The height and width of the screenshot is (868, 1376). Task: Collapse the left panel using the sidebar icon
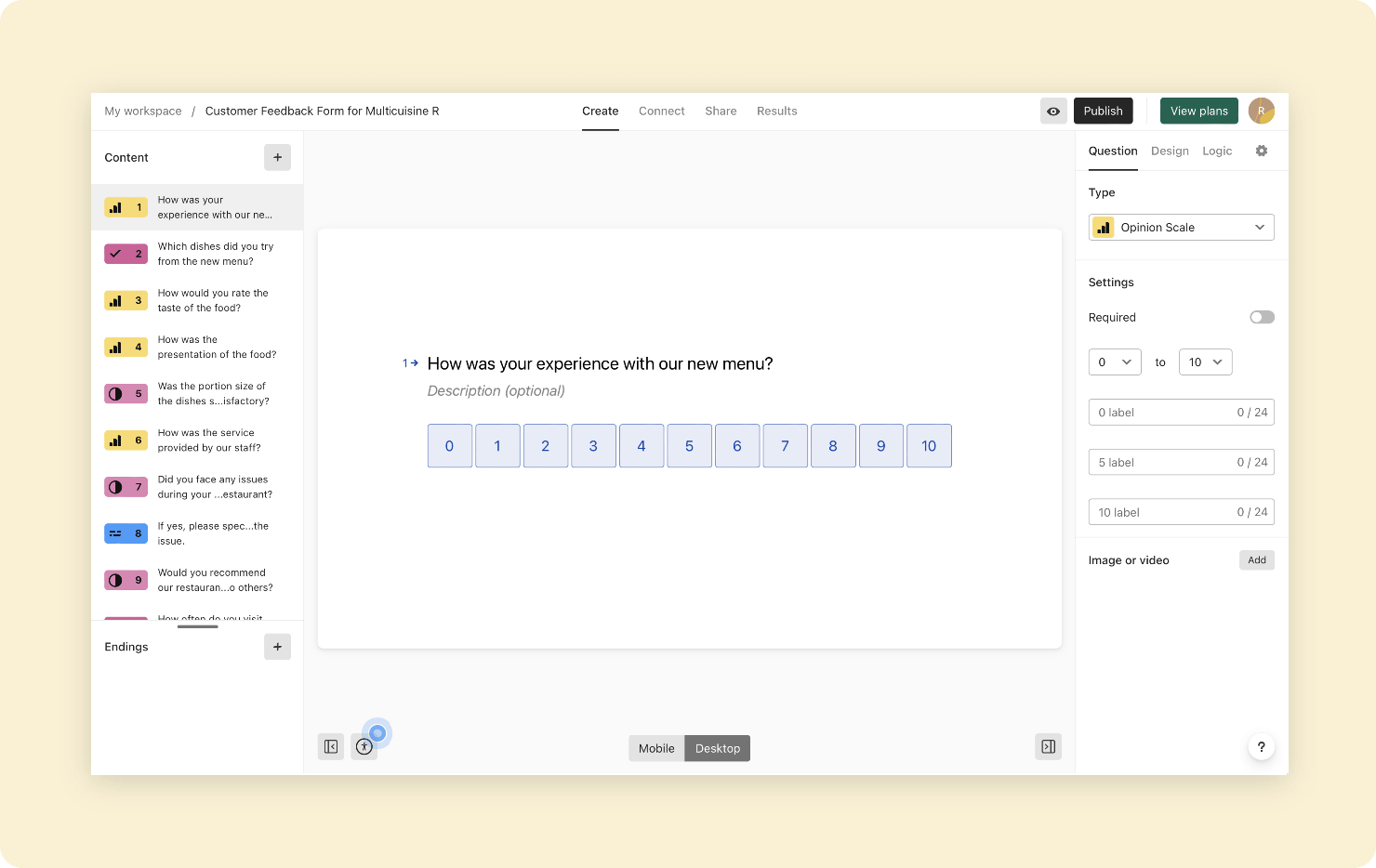pyautogui.click(x=330, y=746)
